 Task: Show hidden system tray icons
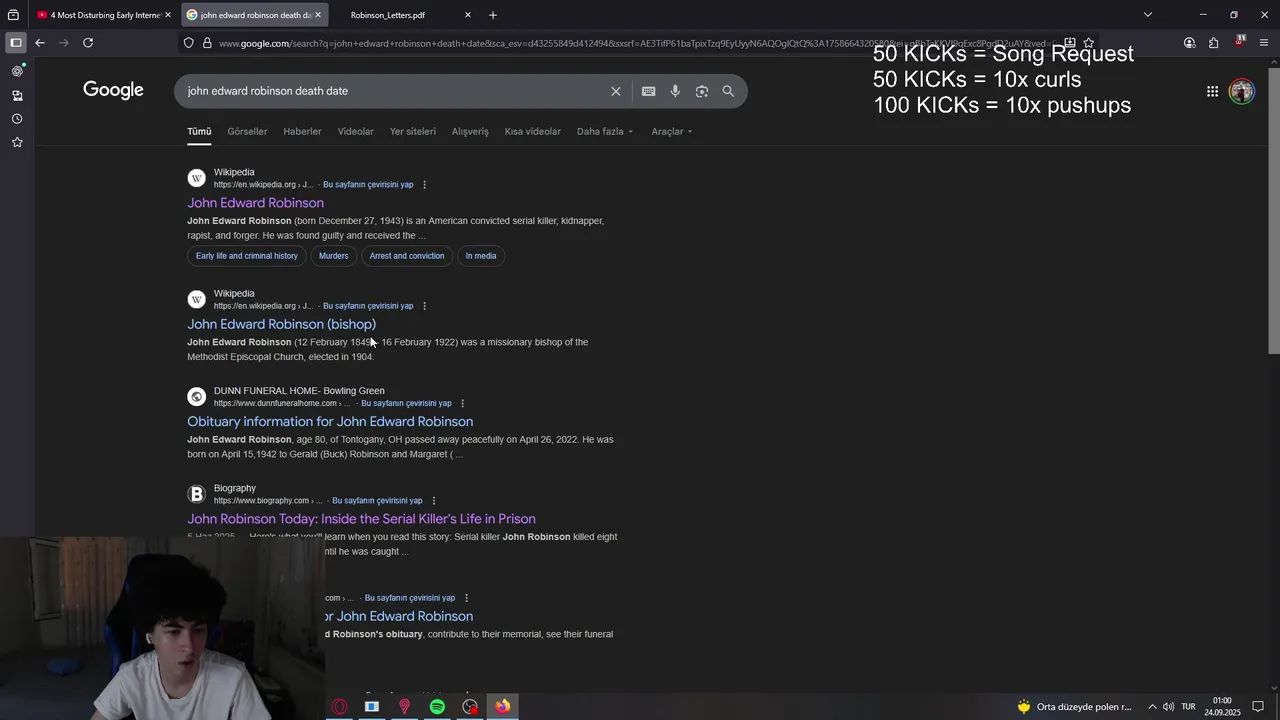click(1152, 707)
